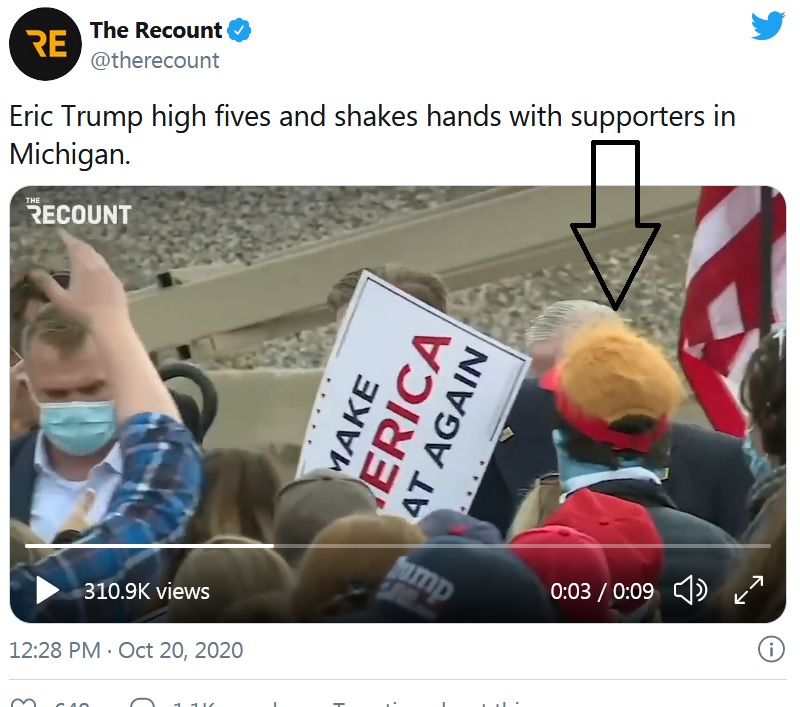Click the 0:03 / 0:09 time display

[x=602, y=591]
